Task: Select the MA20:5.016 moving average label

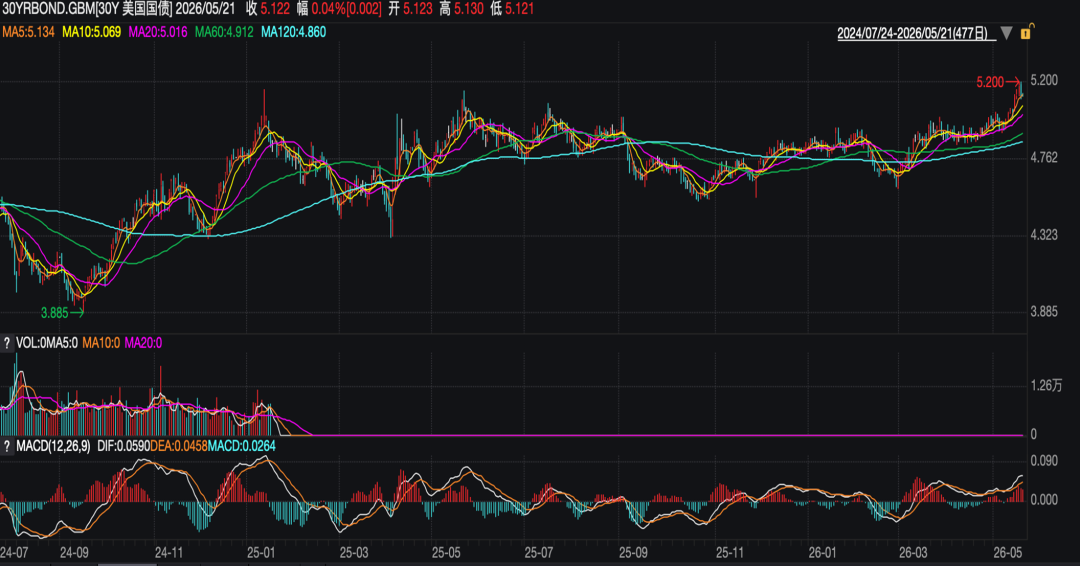Action: tap(158, 32)
